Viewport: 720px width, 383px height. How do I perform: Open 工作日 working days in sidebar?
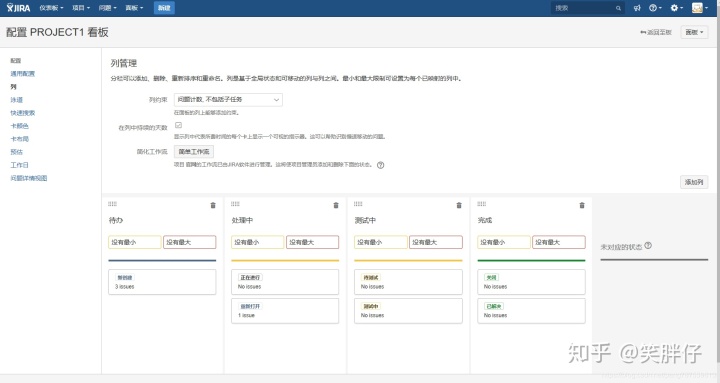coord(19,165)
